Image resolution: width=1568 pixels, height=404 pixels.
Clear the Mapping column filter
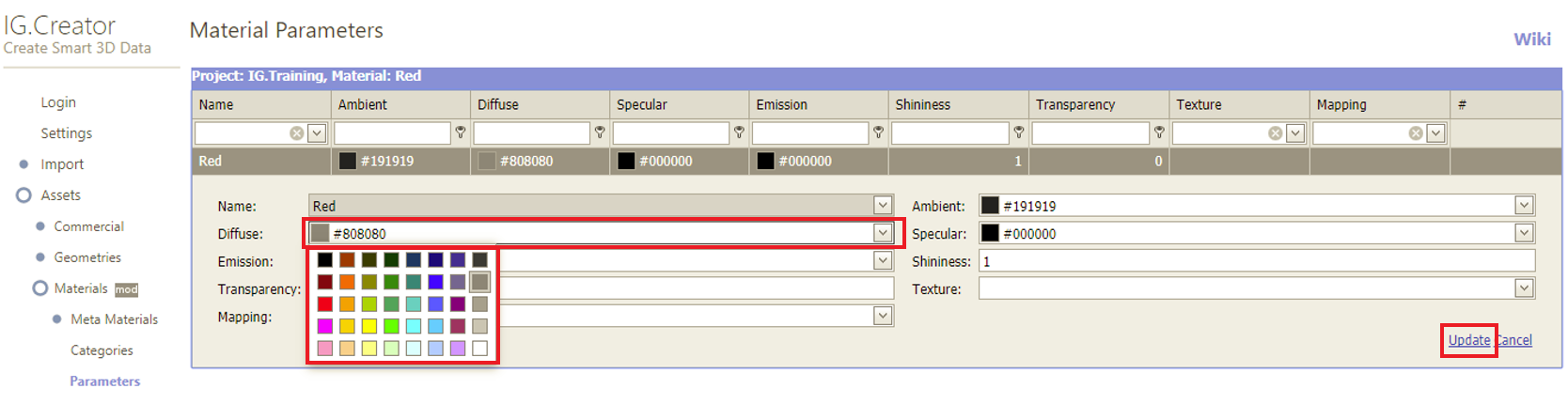click(1416, 133)
